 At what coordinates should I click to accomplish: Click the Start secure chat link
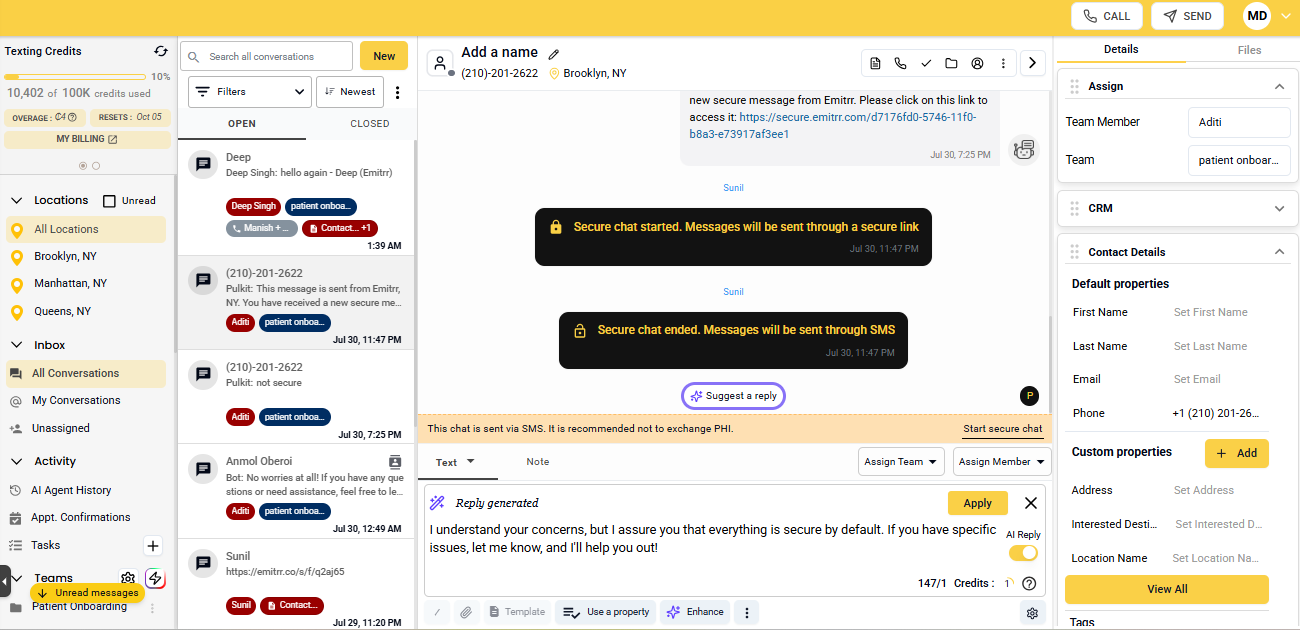click(1003, 429)
